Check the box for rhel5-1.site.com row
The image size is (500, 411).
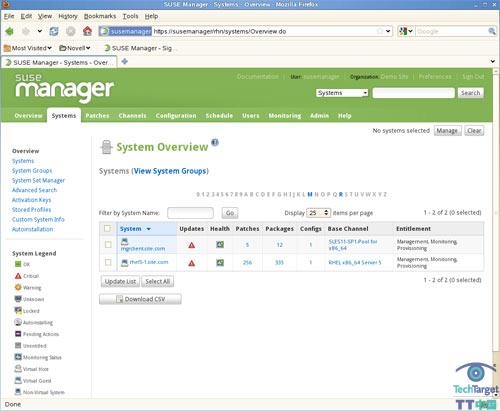(108, 262)
